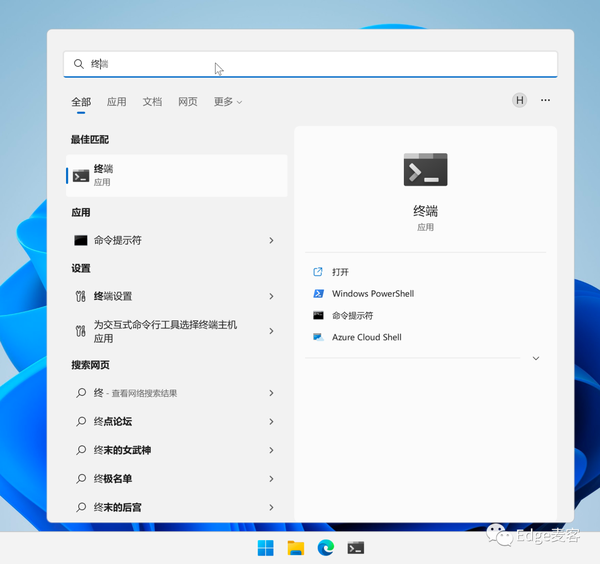Click 打开 to launch the terminal
The image size is (600, 564).
[x=340, y=272]
